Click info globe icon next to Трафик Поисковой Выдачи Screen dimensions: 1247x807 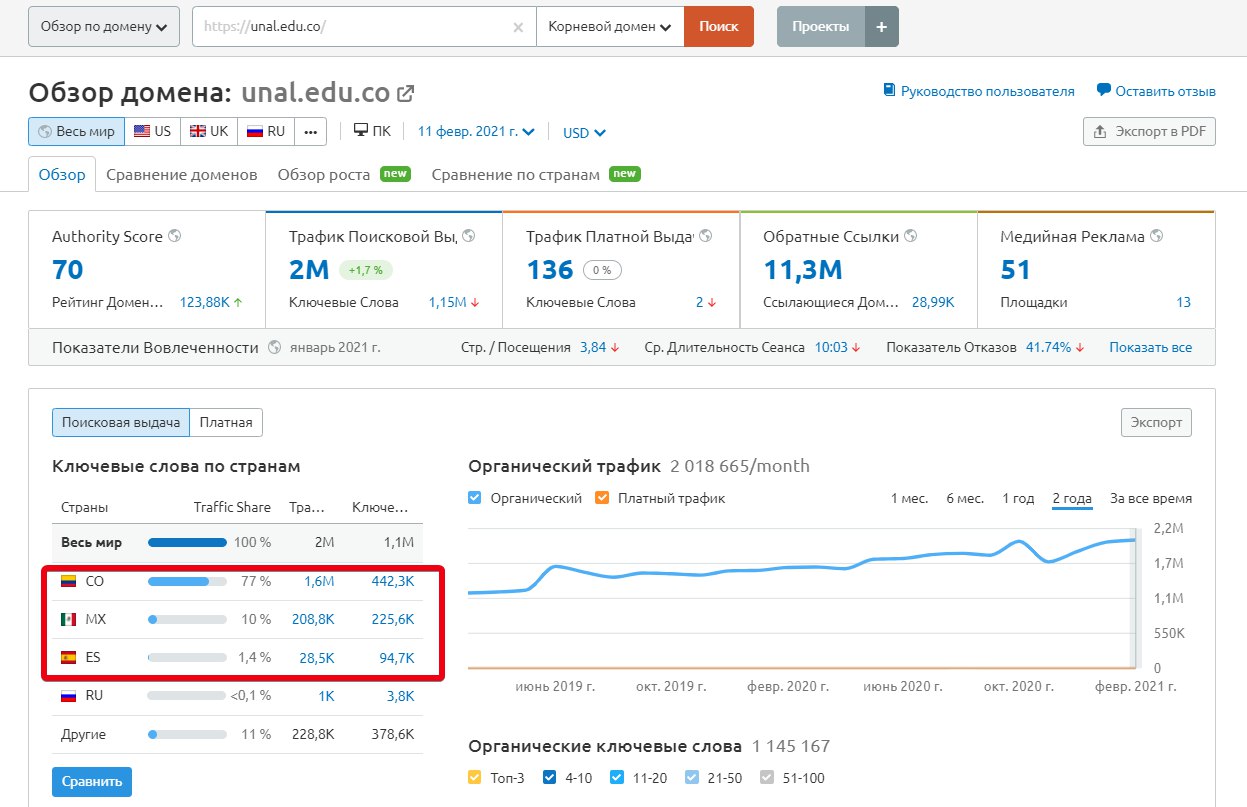[x=469, y=237]
